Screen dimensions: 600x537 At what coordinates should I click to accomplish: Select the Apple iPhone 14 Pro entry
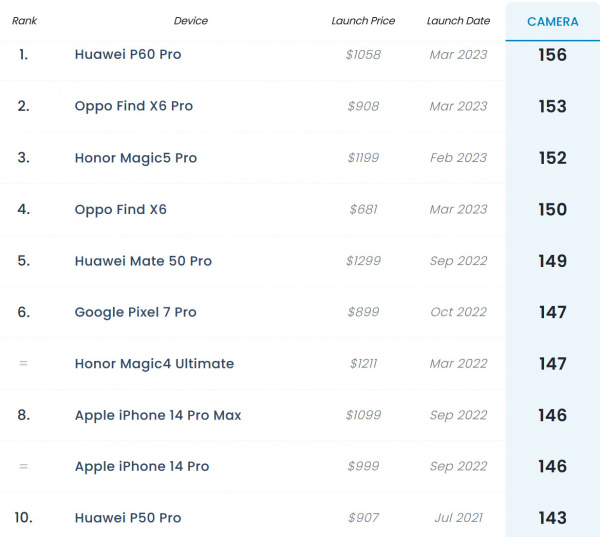click(142, 466)
